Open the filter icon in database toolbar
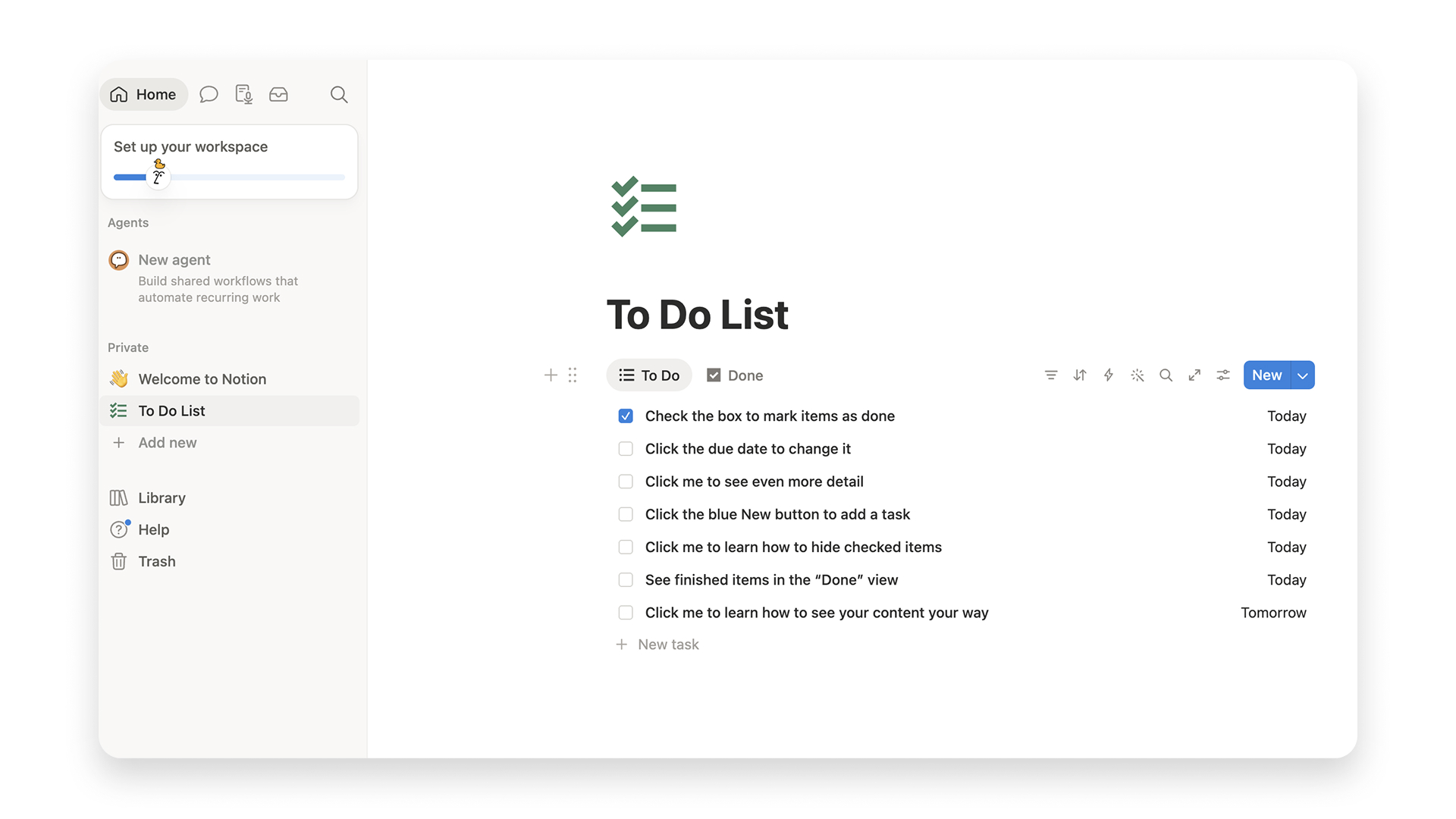This screenshot has height=819, width=1456. pyautogui.click(x=1051, y=375)
